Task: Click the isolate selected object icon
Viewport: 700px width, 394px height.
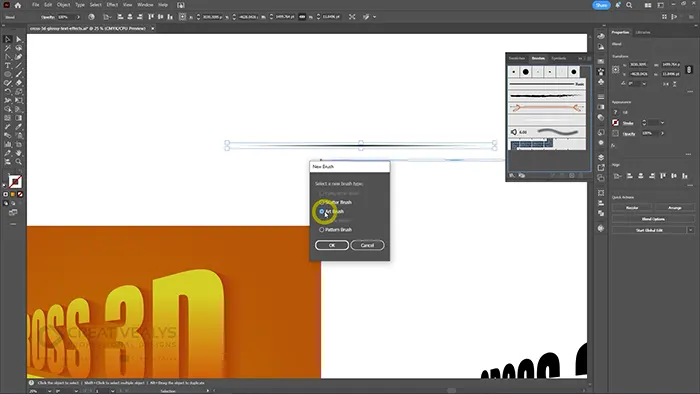Action: 352,17
